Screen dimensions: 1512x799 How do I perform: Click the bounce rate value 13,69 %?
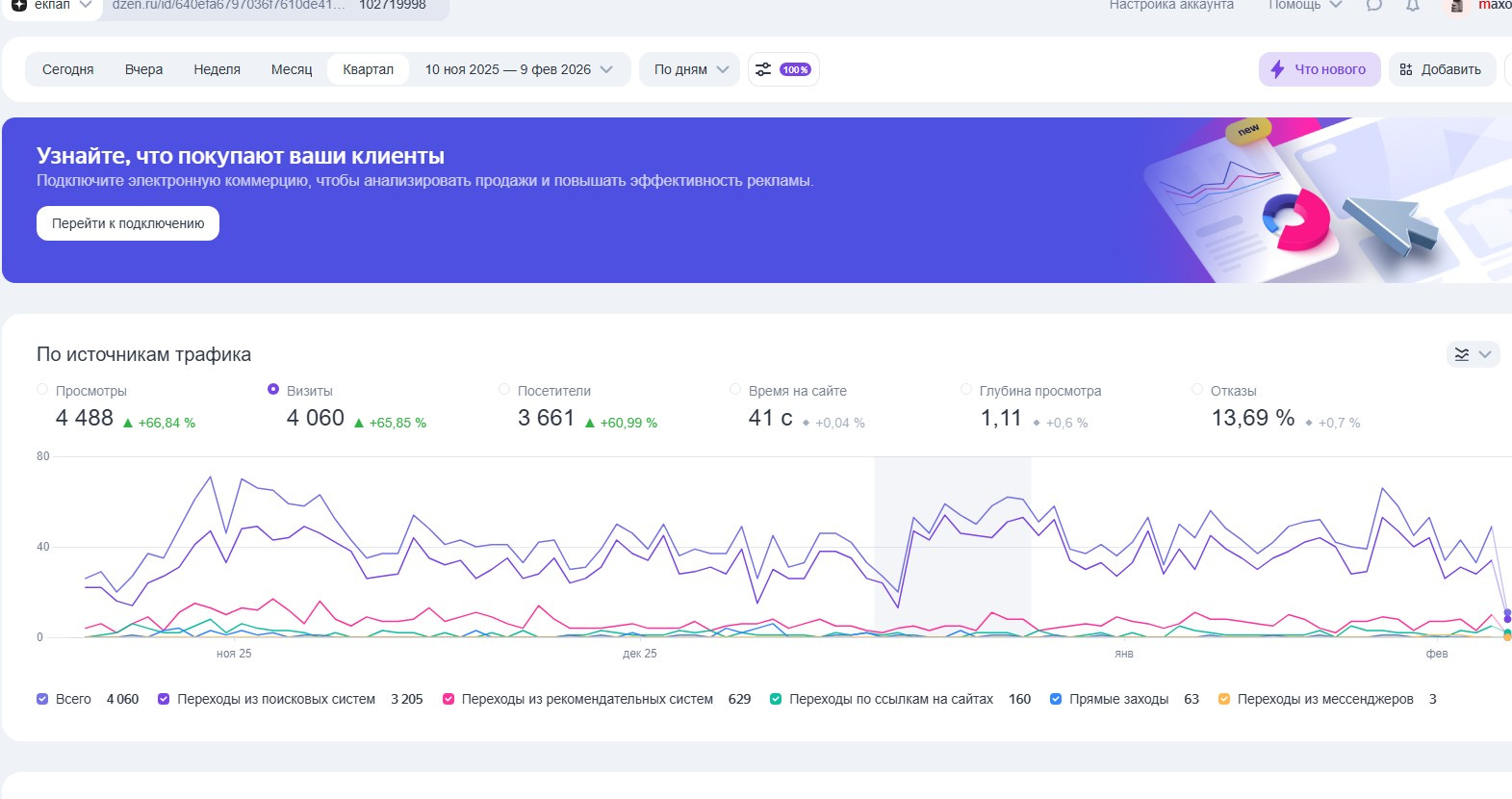(x=1253, y=418)
